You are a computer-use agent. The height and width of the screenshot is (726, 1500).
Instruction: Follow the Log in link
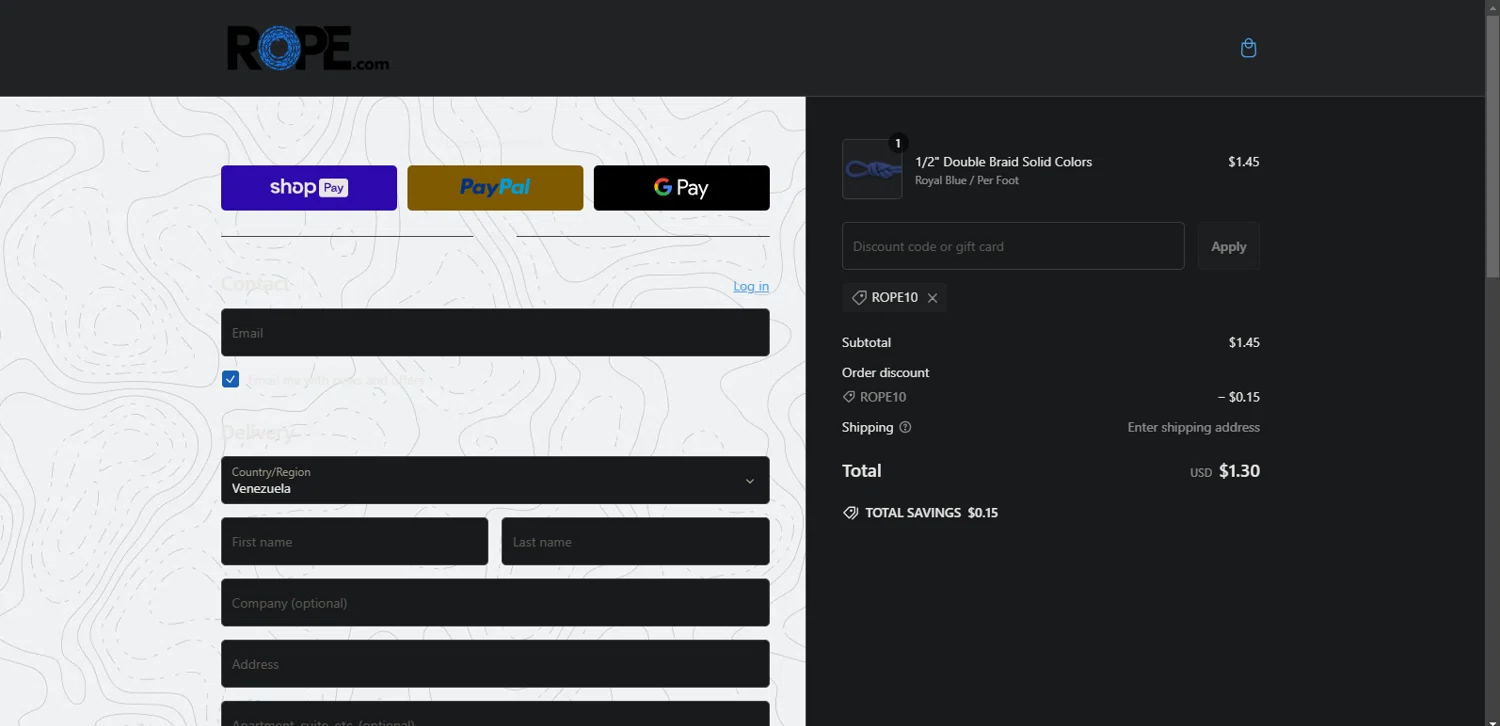pos(751,286)
